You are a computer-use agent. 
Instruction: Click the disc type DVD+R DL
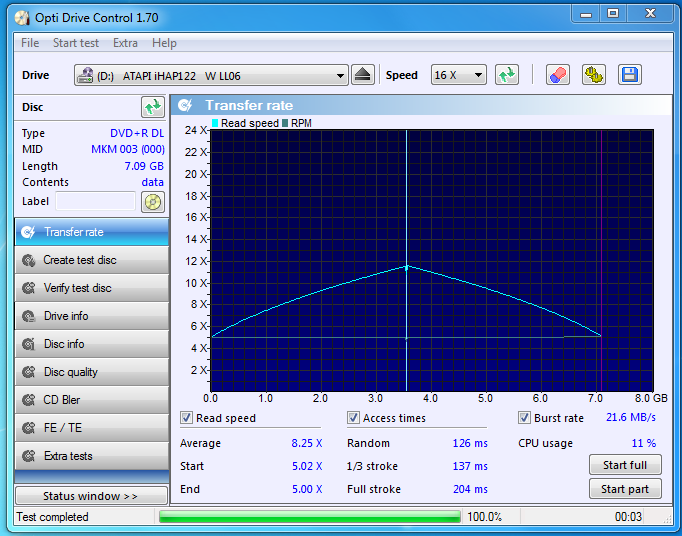click(x=137, y=133)
